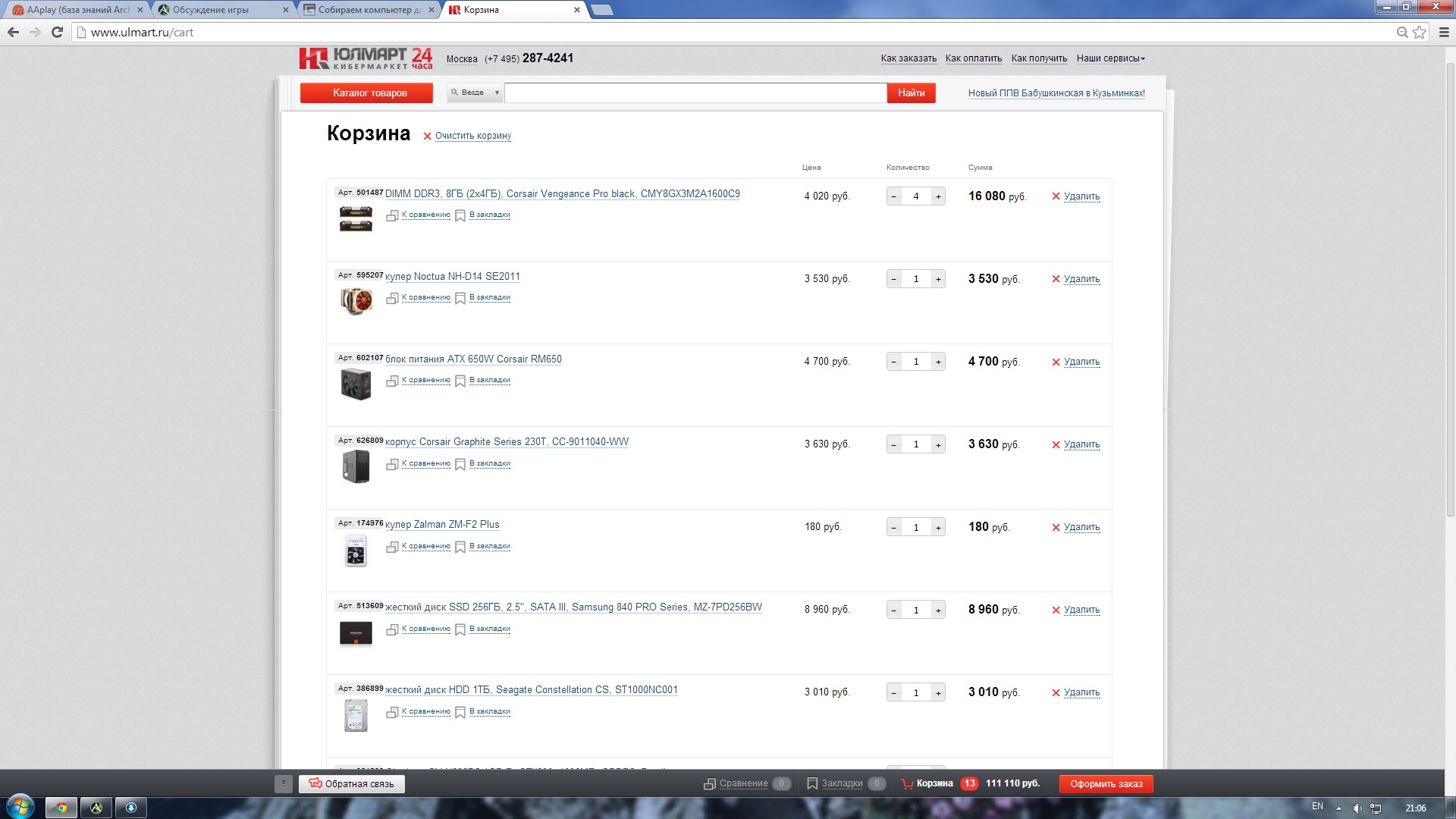
Task: Open the Chrome menu icon
Action: pyautogui.click(x=1444, y=32)
